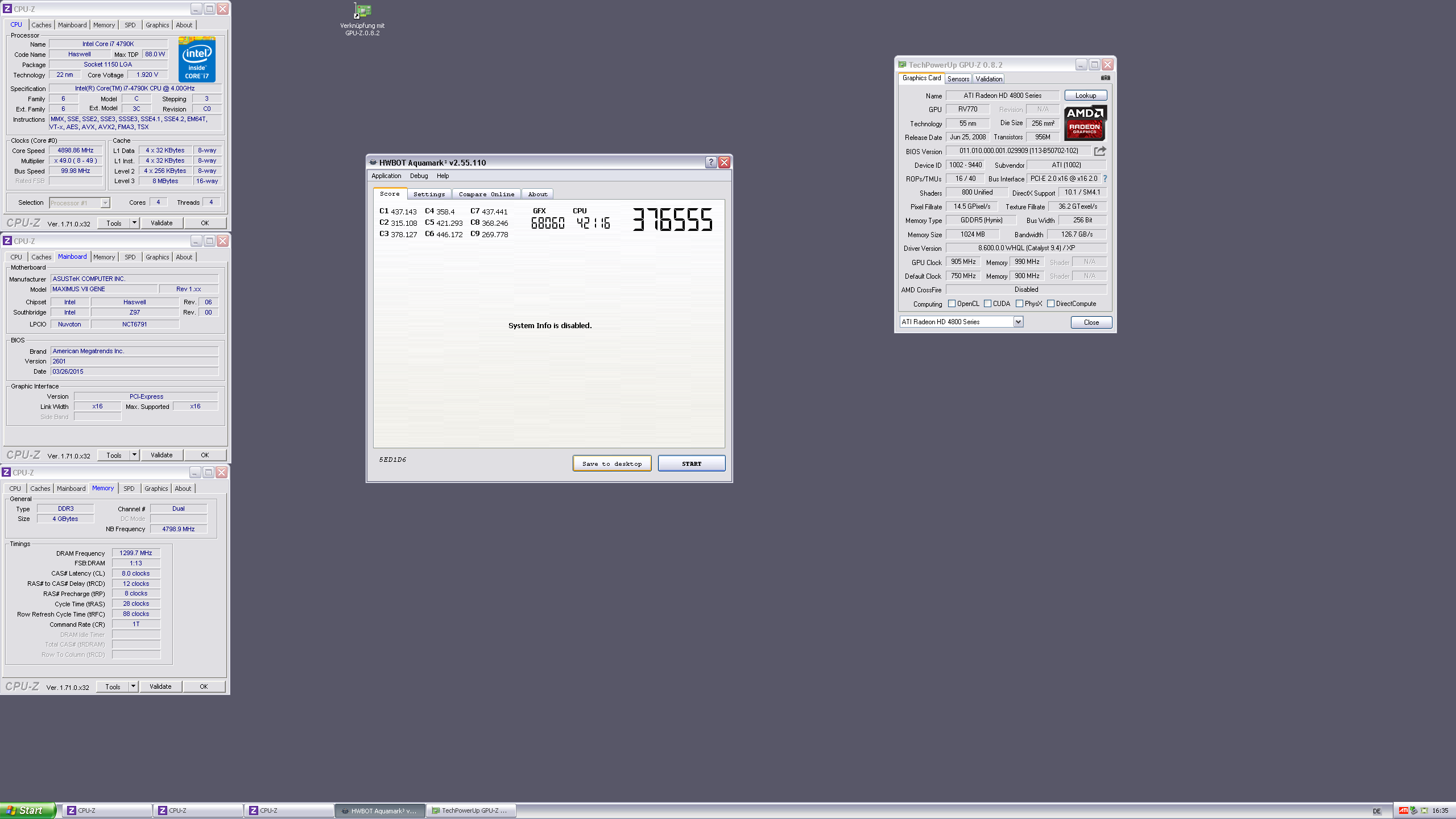Viewport: 1456px width, 819px height.
Task: Click the AMD Radeon Graphics logo
Action: point(1085,123)
